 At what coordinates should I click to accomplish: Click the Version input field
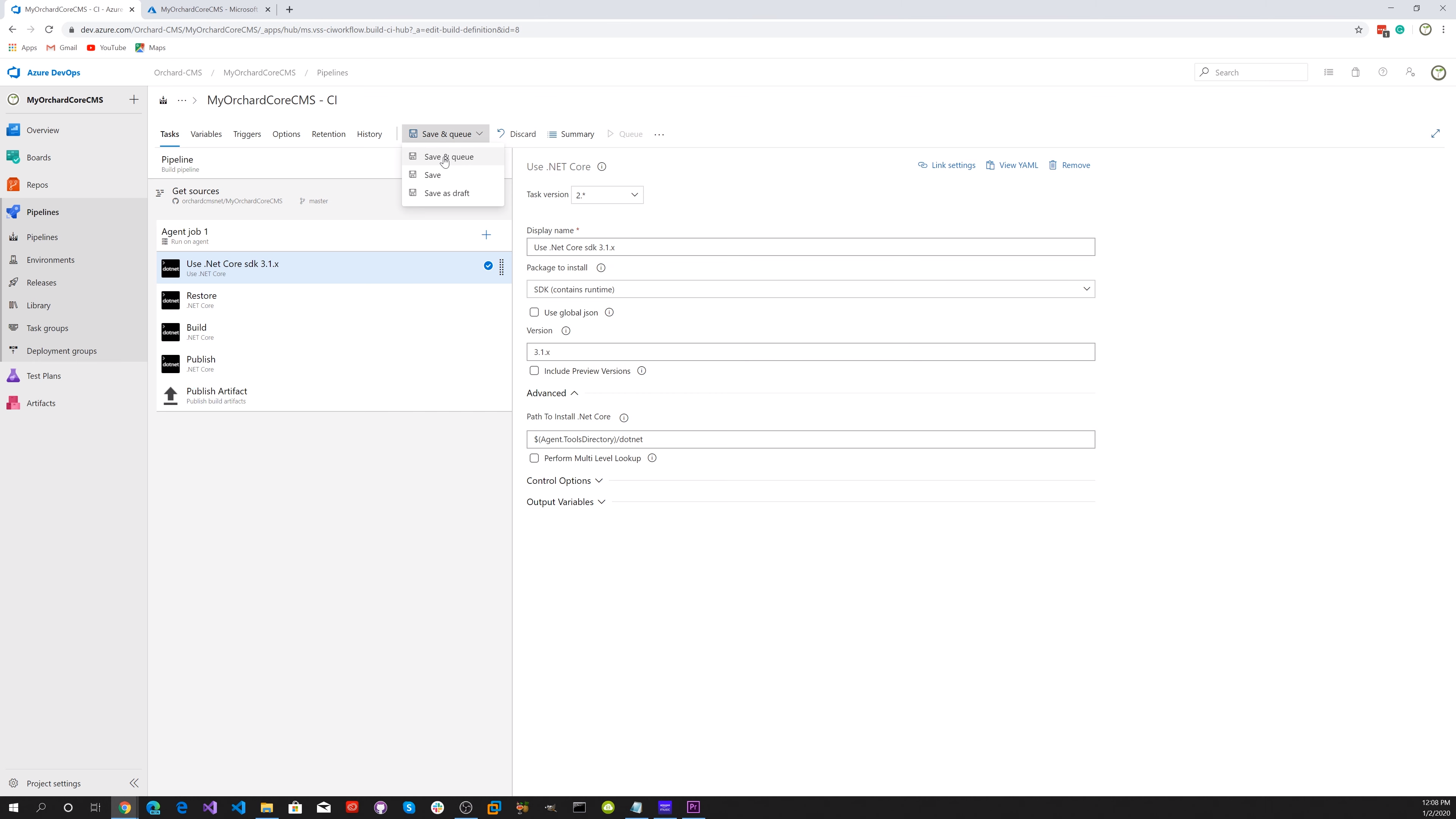point(811,352)
